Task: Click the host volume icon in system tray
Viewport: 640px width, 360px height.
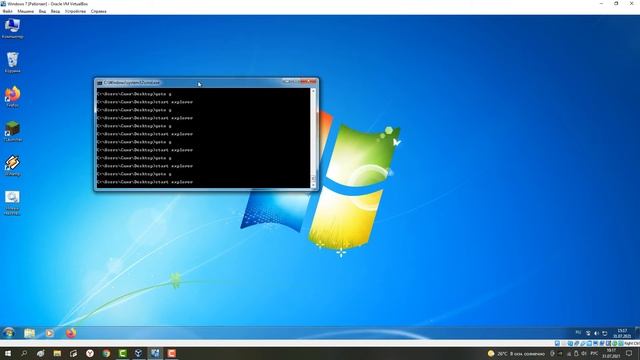Action: click(584, 353)
